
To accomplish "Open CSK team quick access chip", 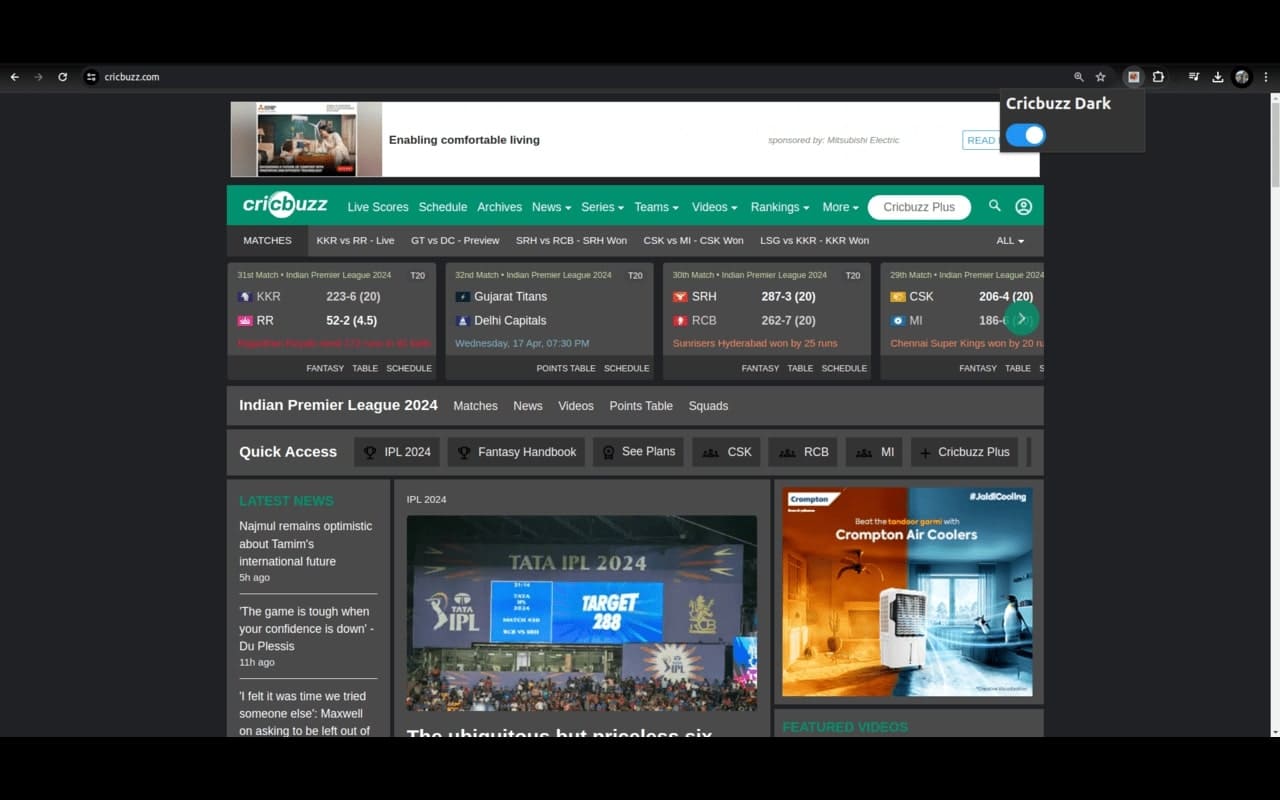I will (726, 452).
